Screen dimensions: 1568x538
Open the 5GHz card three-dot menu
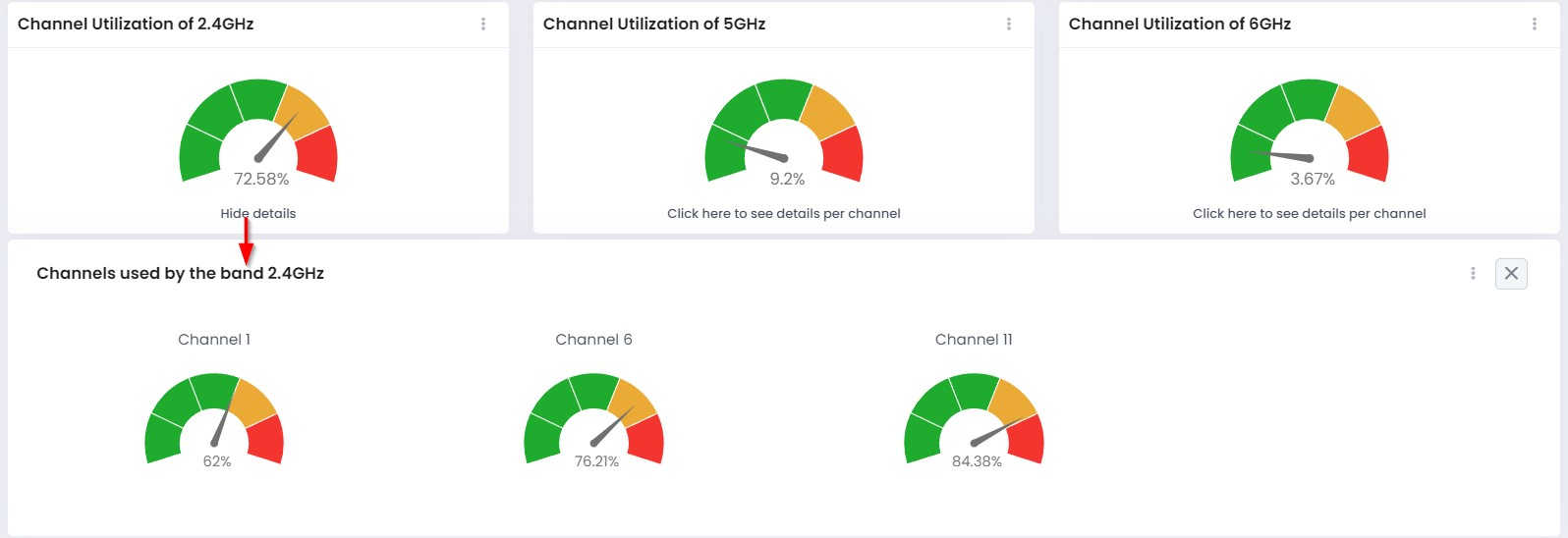(x=1009, y=24)
